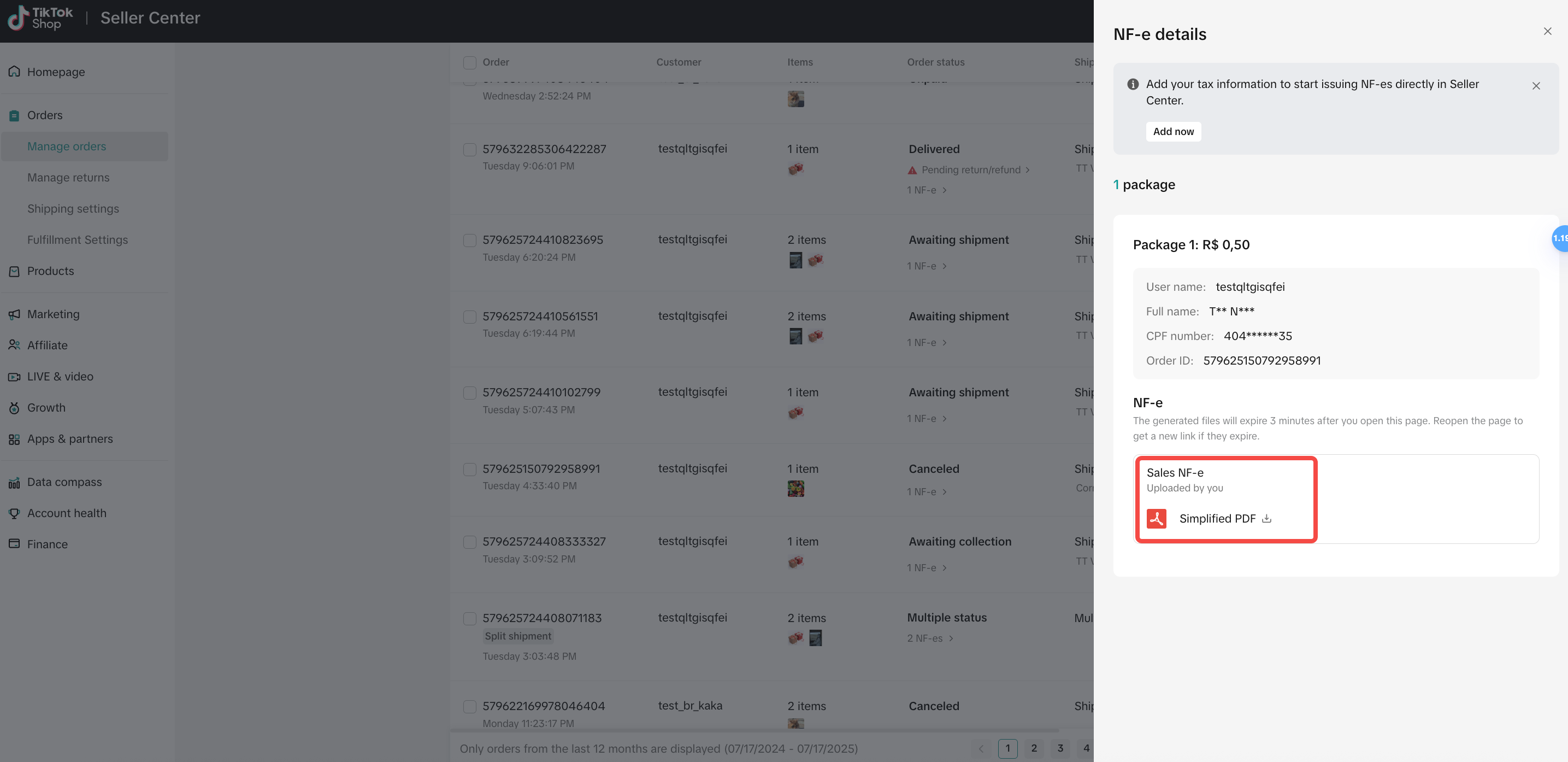
Task: Go to orders page 2
Action: tap(1034, 748)
